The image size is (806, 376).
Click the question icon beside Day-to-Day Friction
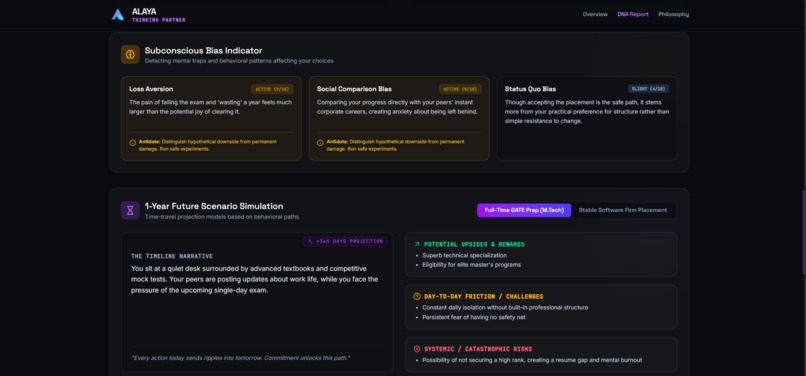(416, 296)
